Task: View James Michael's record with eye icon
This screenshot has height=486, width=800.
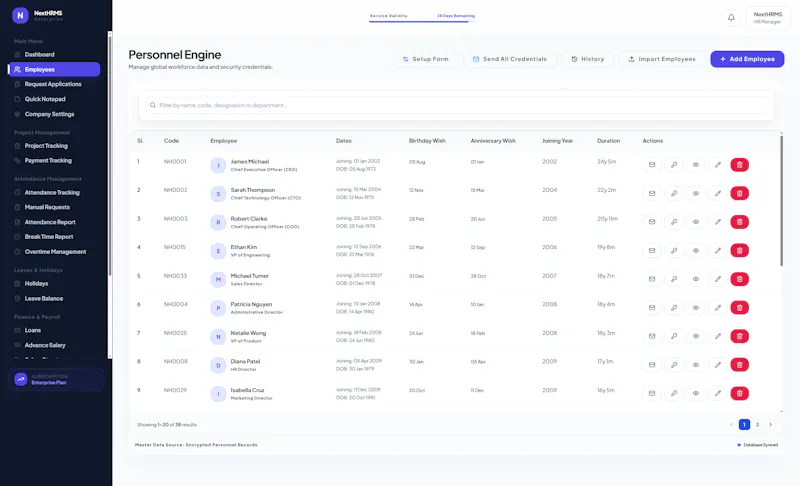Action: tap(696, 165)
